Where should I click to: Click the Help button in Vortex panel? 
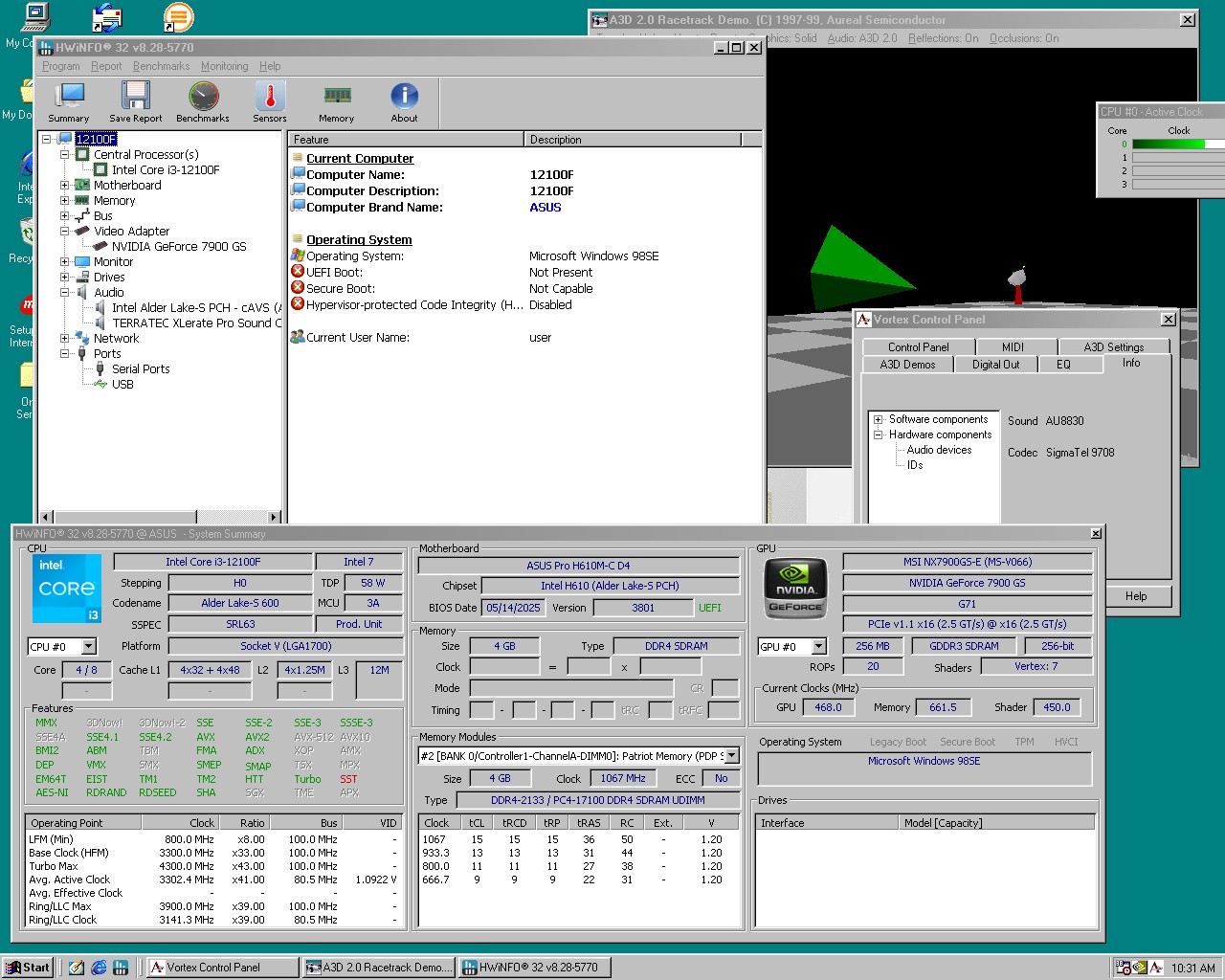tap(1135, 596)
